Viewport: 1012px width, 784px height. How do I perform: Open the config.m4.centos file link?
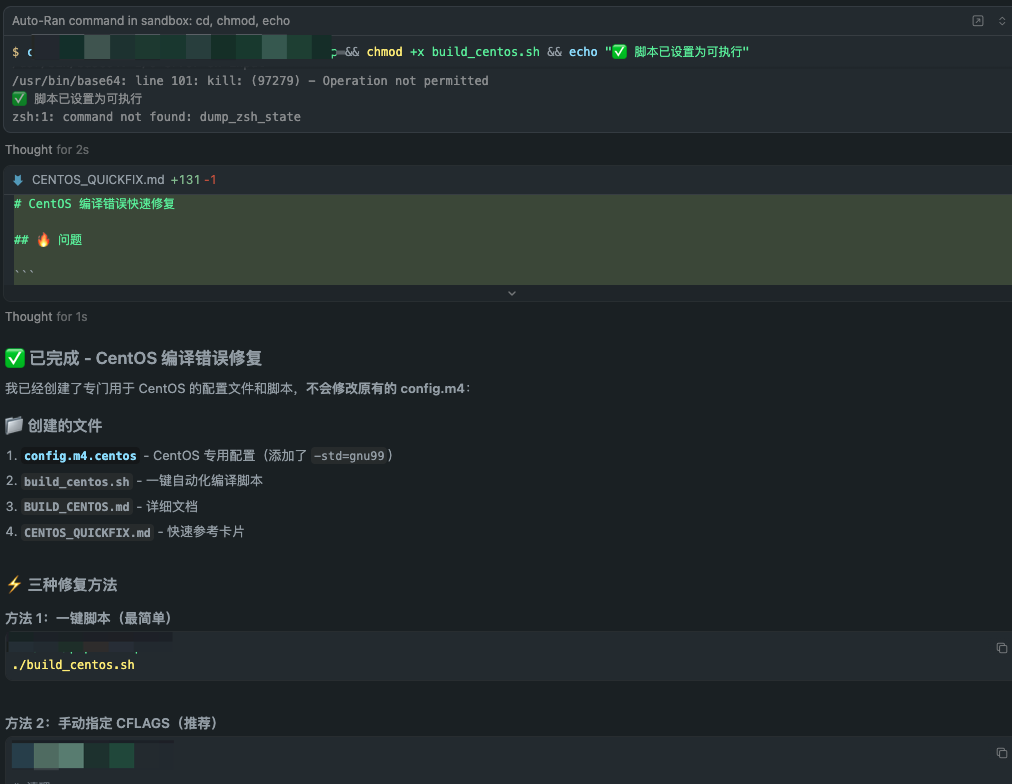point(80,456)
